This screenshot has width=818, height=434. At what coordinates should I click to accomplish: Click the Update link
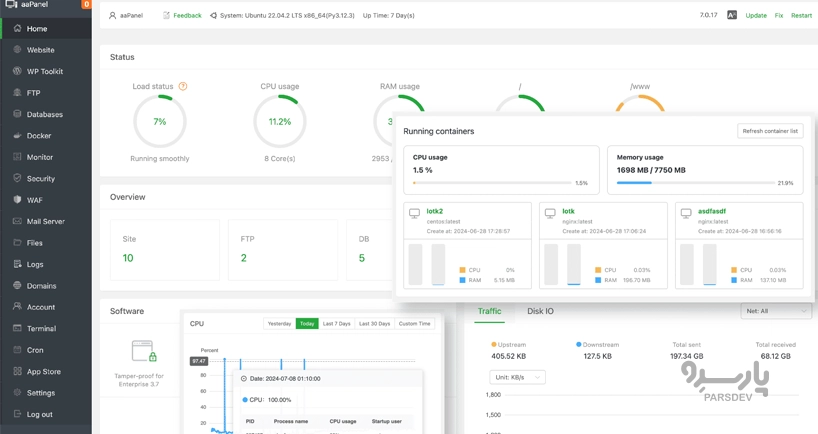756,16
